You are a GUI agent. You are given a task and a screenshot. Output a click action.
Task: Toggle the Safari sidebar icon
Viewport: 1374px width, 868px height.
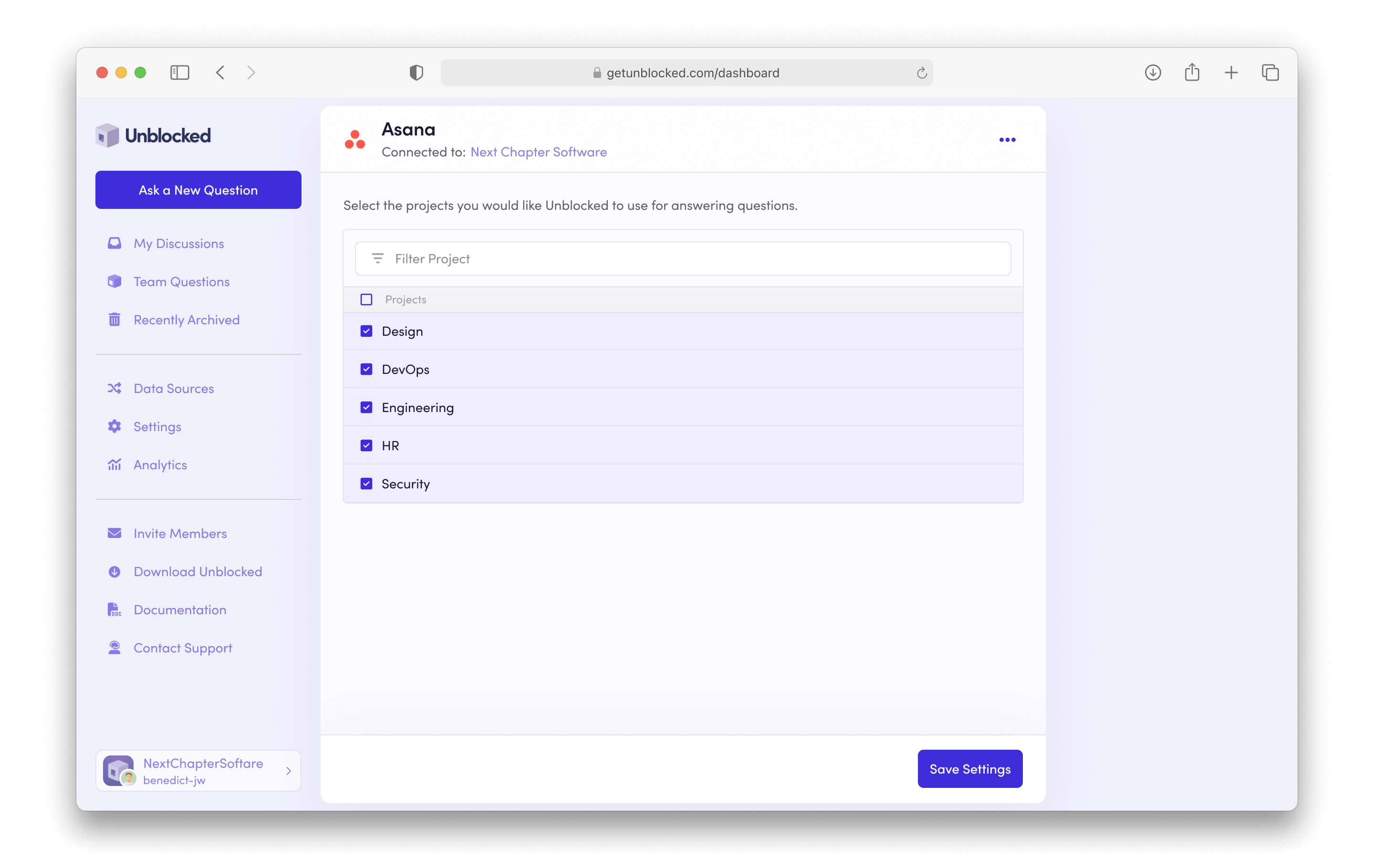(180, 72)
